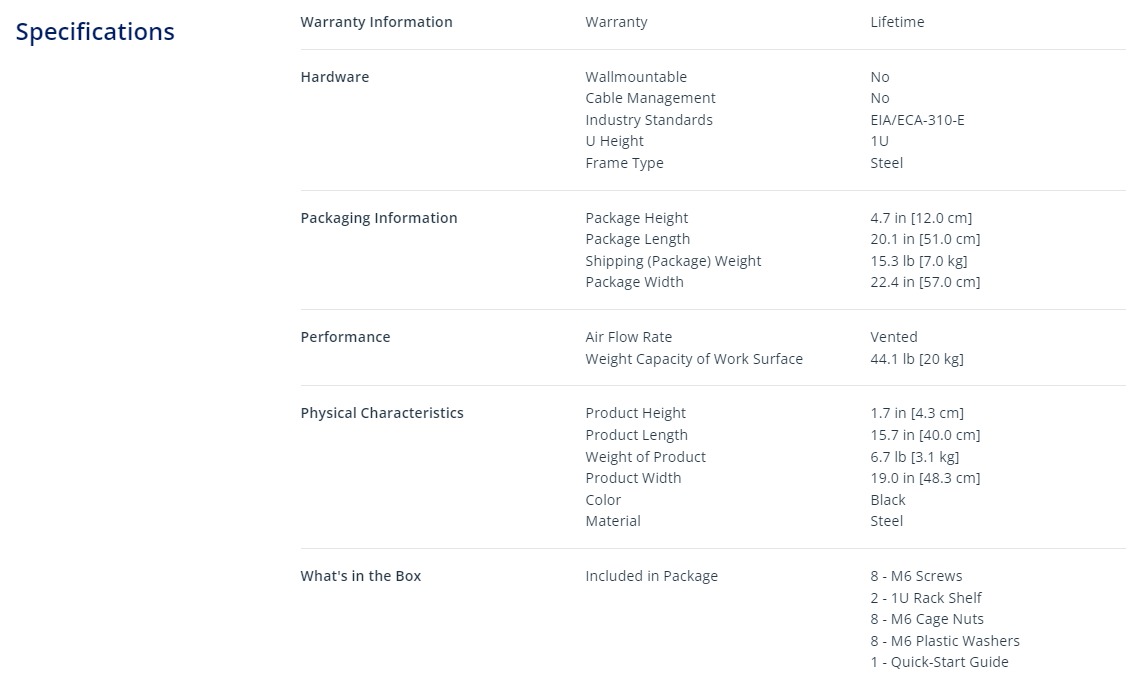Select the What's in the Box label
This screenshot has width=1133, height=679.
pyautogui.click(x=361, y=576)
